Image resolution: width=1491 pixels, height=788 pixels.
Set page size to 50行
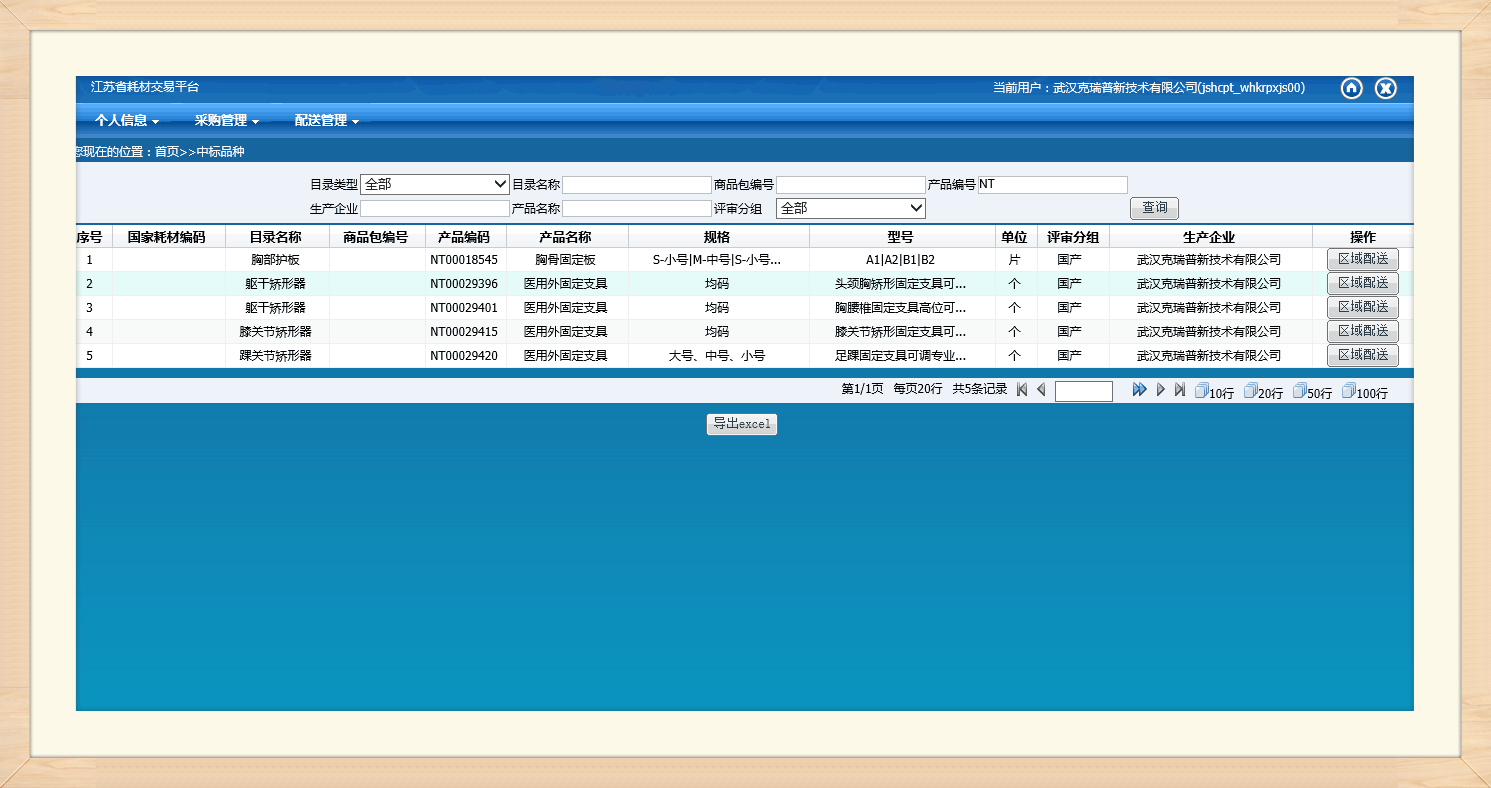pos(1312,392)
